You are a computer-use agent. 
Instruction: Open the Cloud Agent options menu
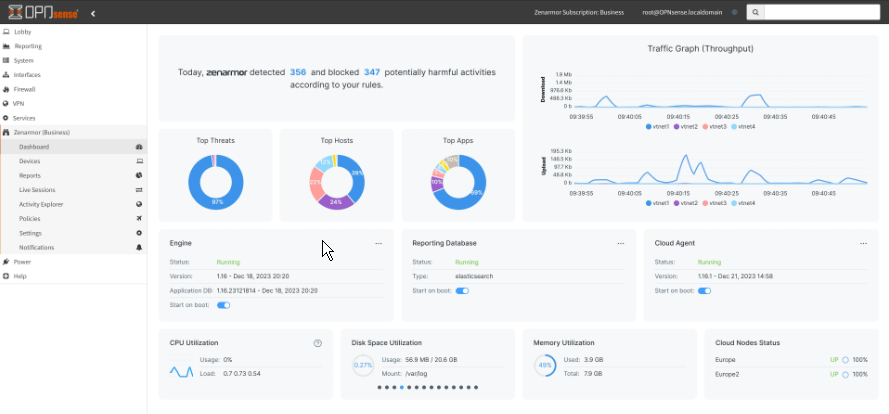[863, 243]
